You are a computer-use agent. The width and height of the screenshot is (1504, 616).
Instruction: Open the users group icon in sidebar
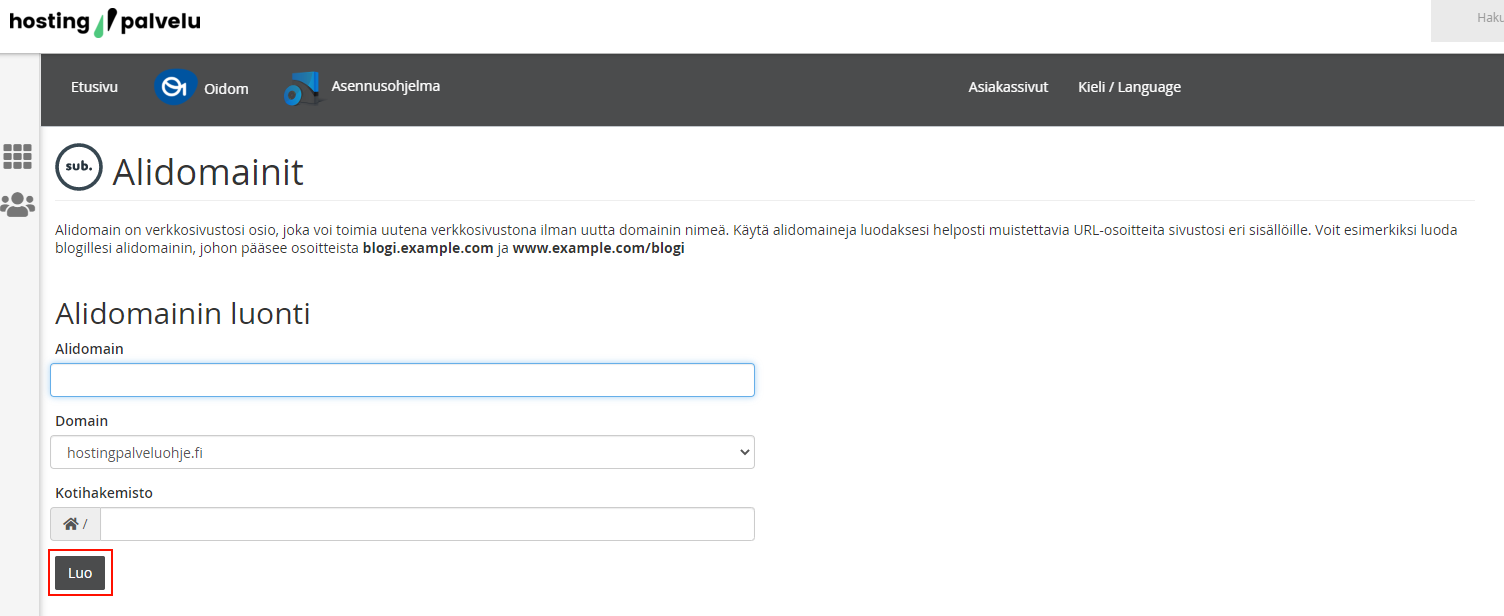tap(18, 206)
